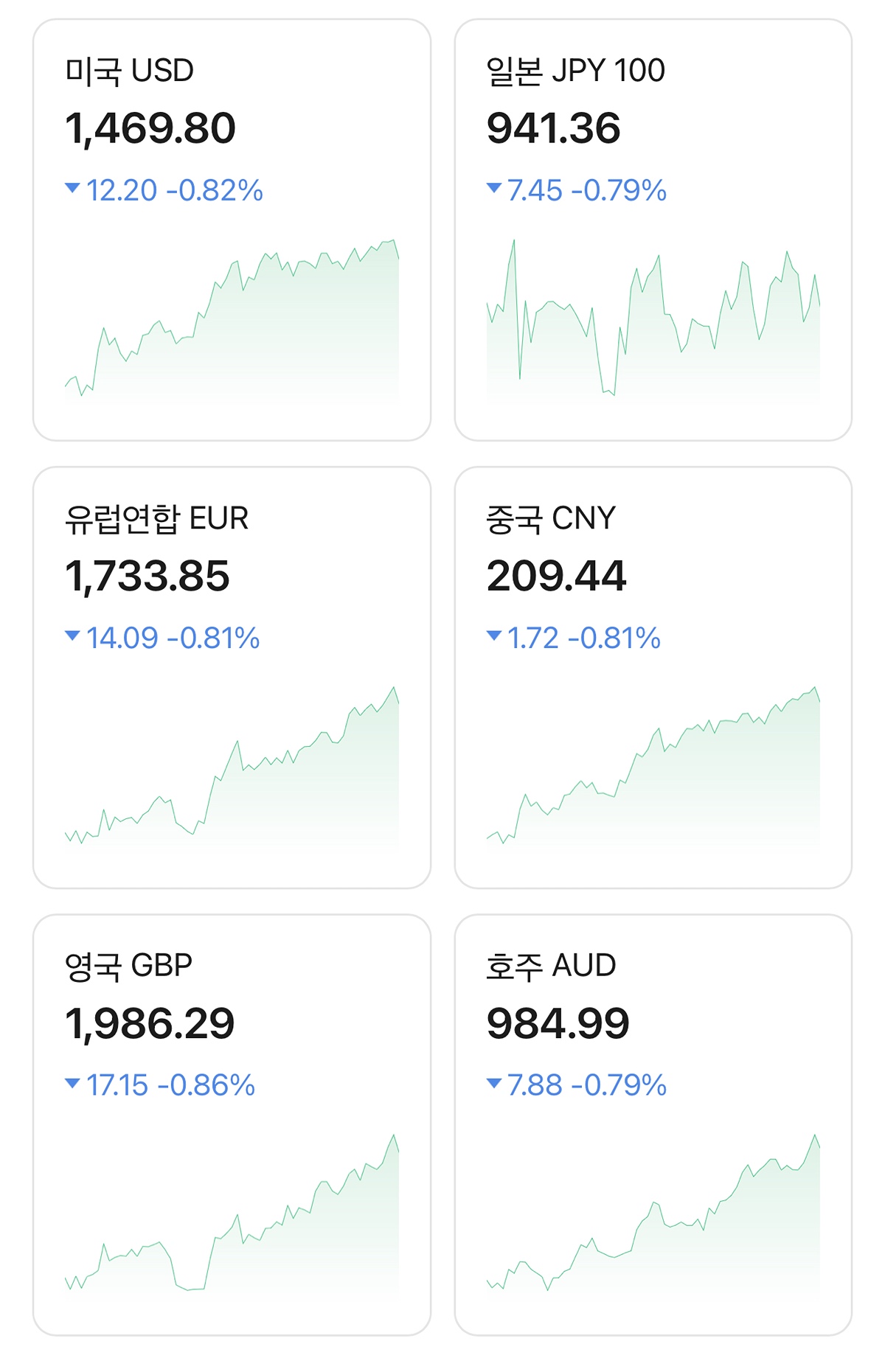
Task: Click the down-triangle icon on AUD card
Action: (494, 1083)
